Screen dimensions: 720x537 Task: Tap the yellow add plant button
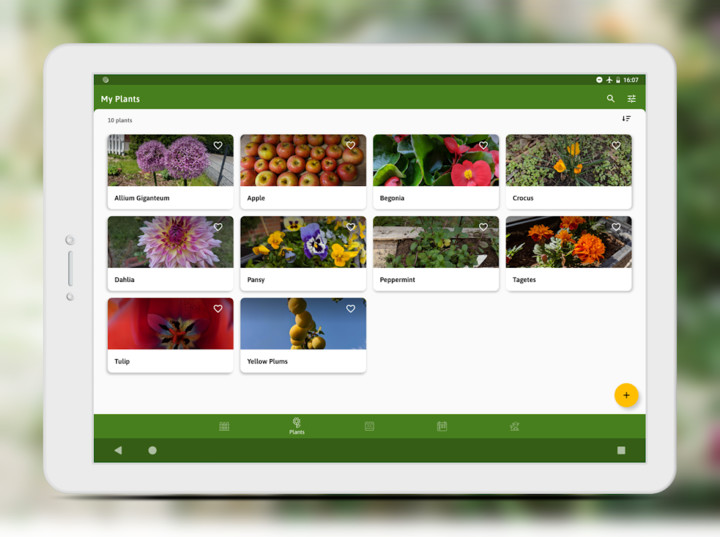pyautogui.click(x=626, y=395)
